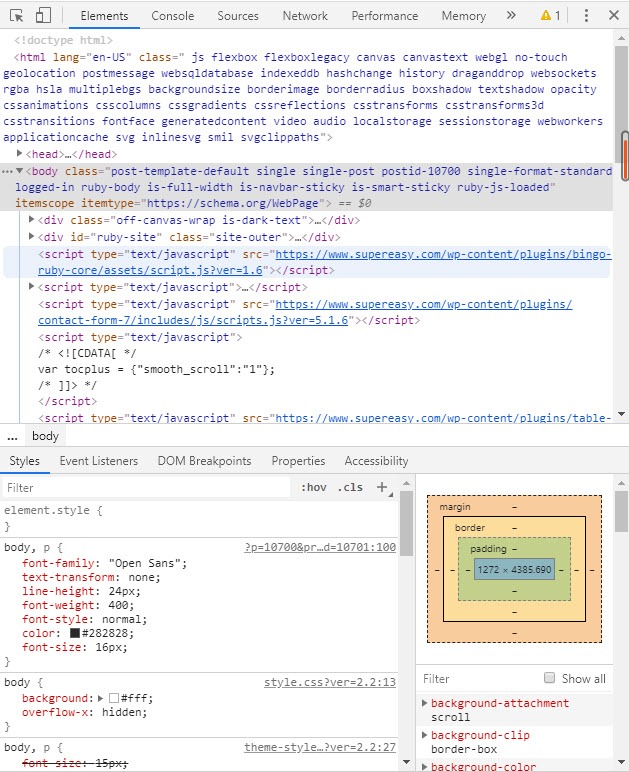Open the ?p=10700 stylesheet source link
Screen dimensions: 629x772
tap(320, 547)
